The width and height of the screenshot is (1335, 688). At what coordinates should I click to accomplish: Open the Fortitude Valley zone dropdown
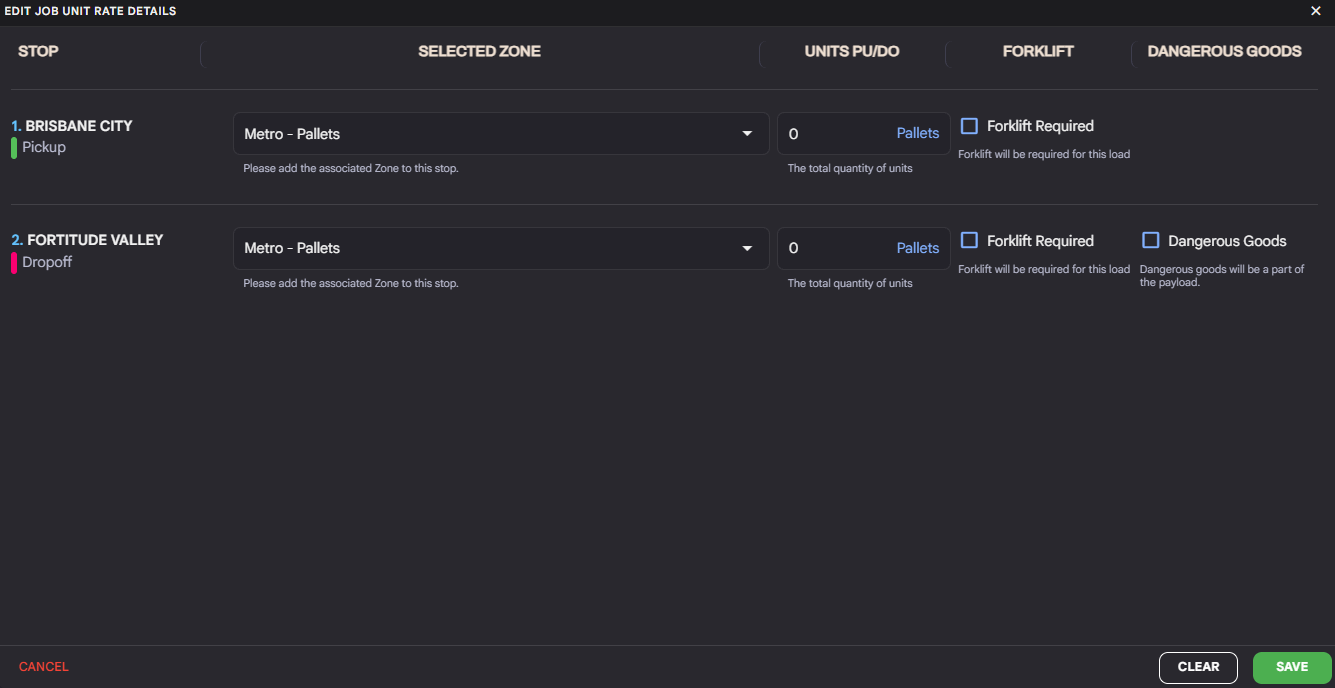501,248
